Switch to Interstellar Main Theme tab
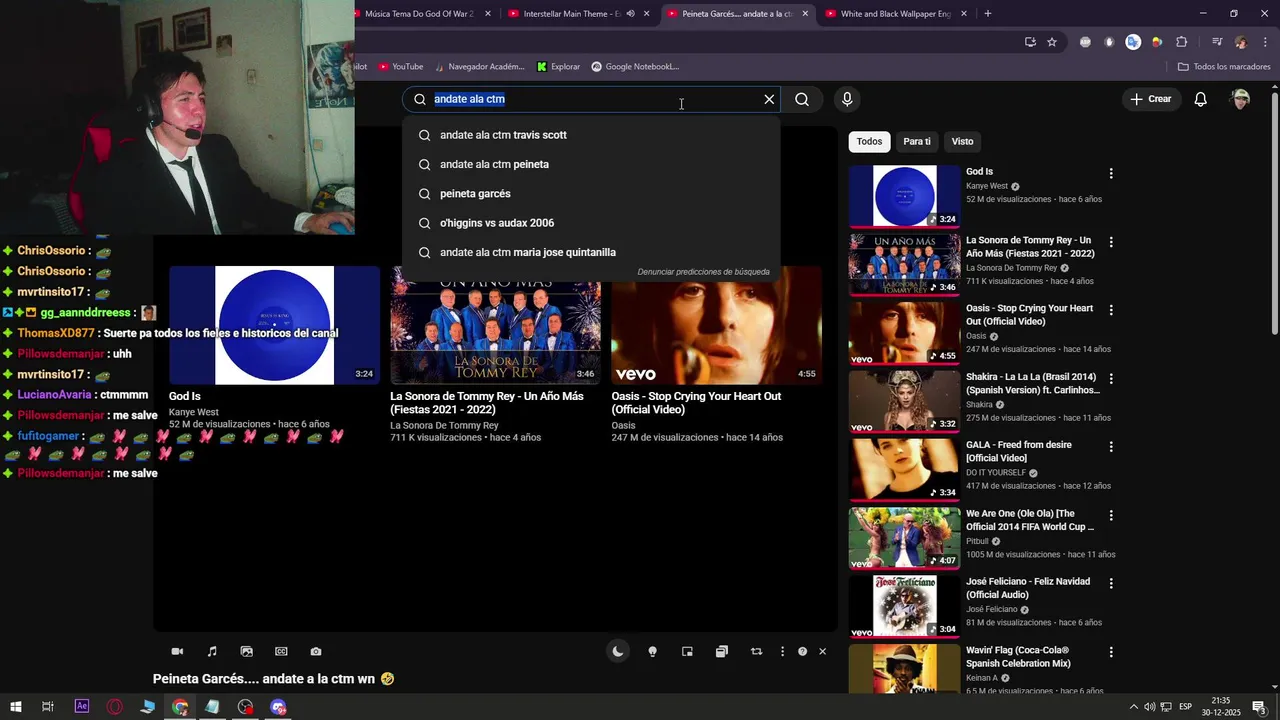Image resolution: width=1280 pixels, height=720 pixels. (576, 14)
